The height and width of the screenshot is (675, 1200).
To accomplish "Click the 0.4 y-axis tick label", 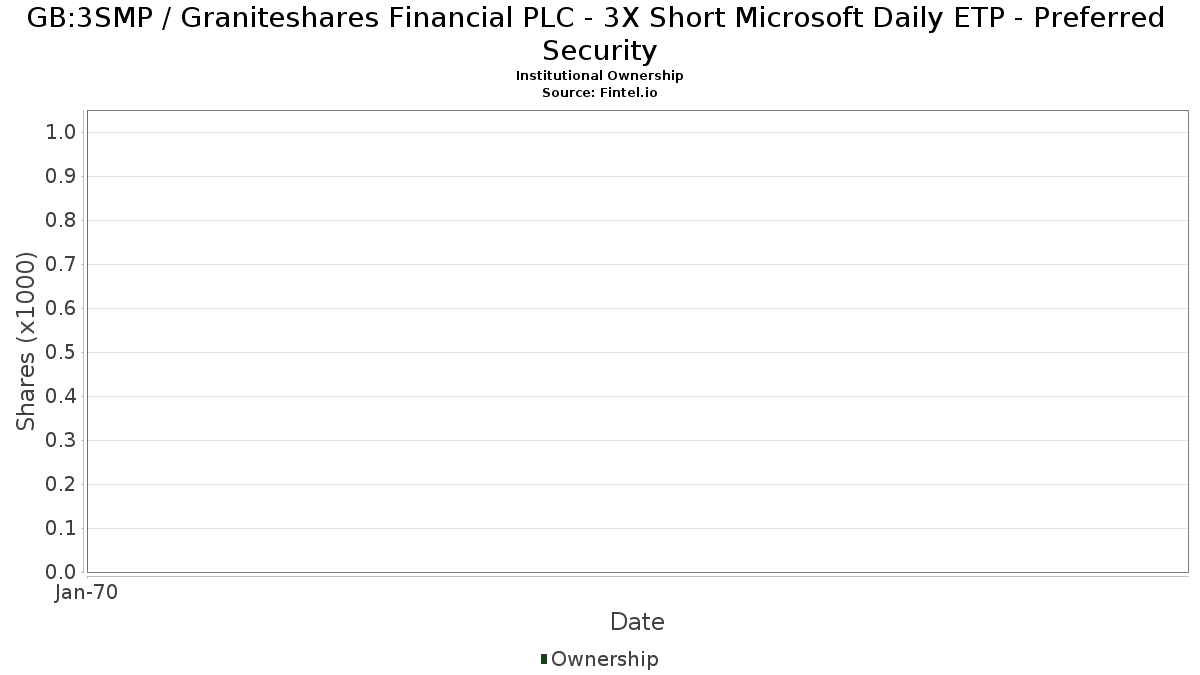I will point(62,397).
